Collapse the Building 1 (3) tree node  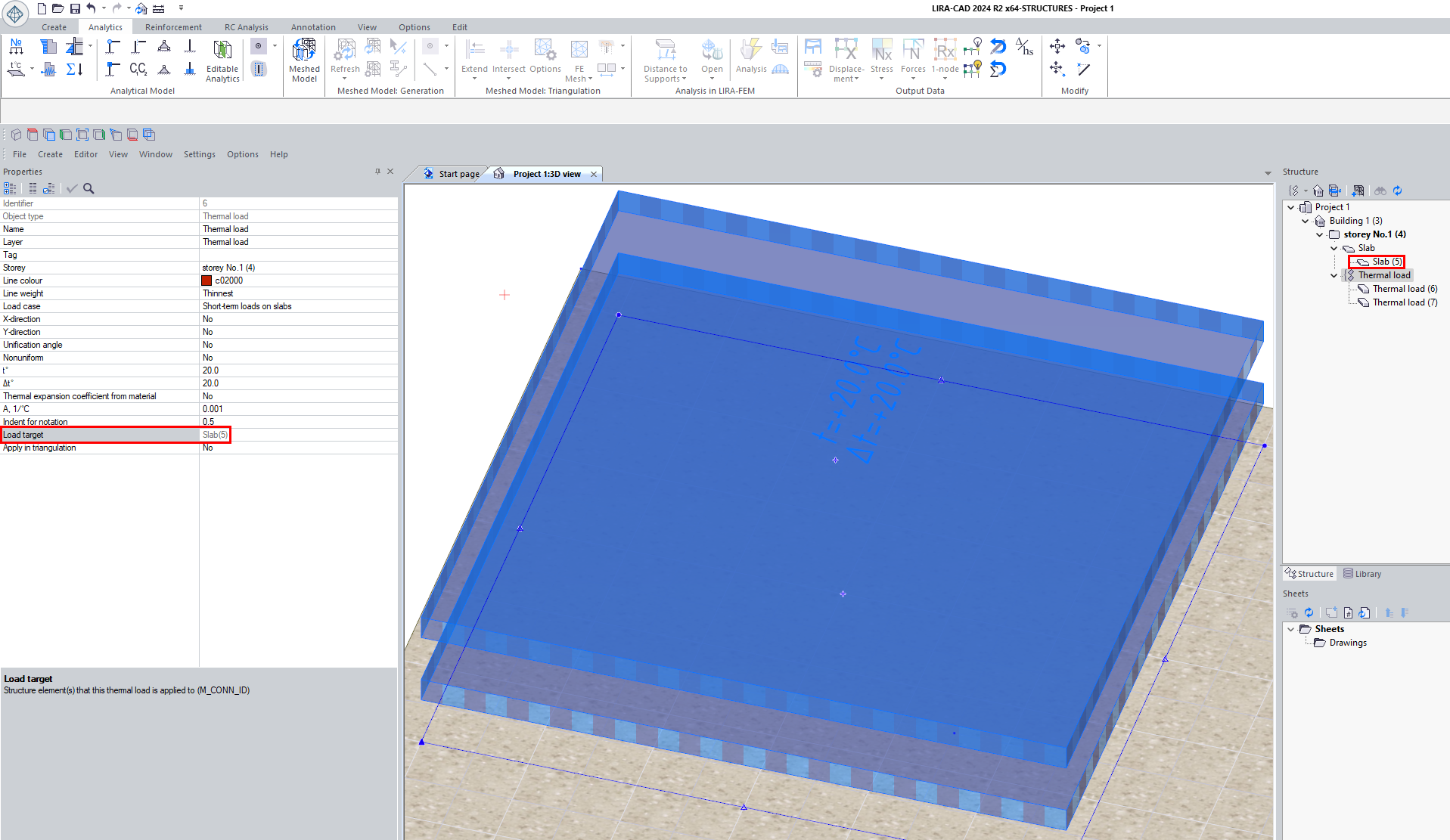coord(1306,221)
